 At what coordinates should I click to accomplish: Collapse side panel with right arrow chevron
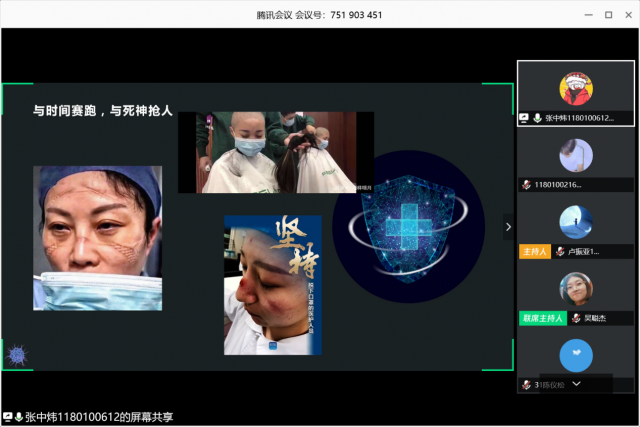pyautogui.click(x=508, y=227)
